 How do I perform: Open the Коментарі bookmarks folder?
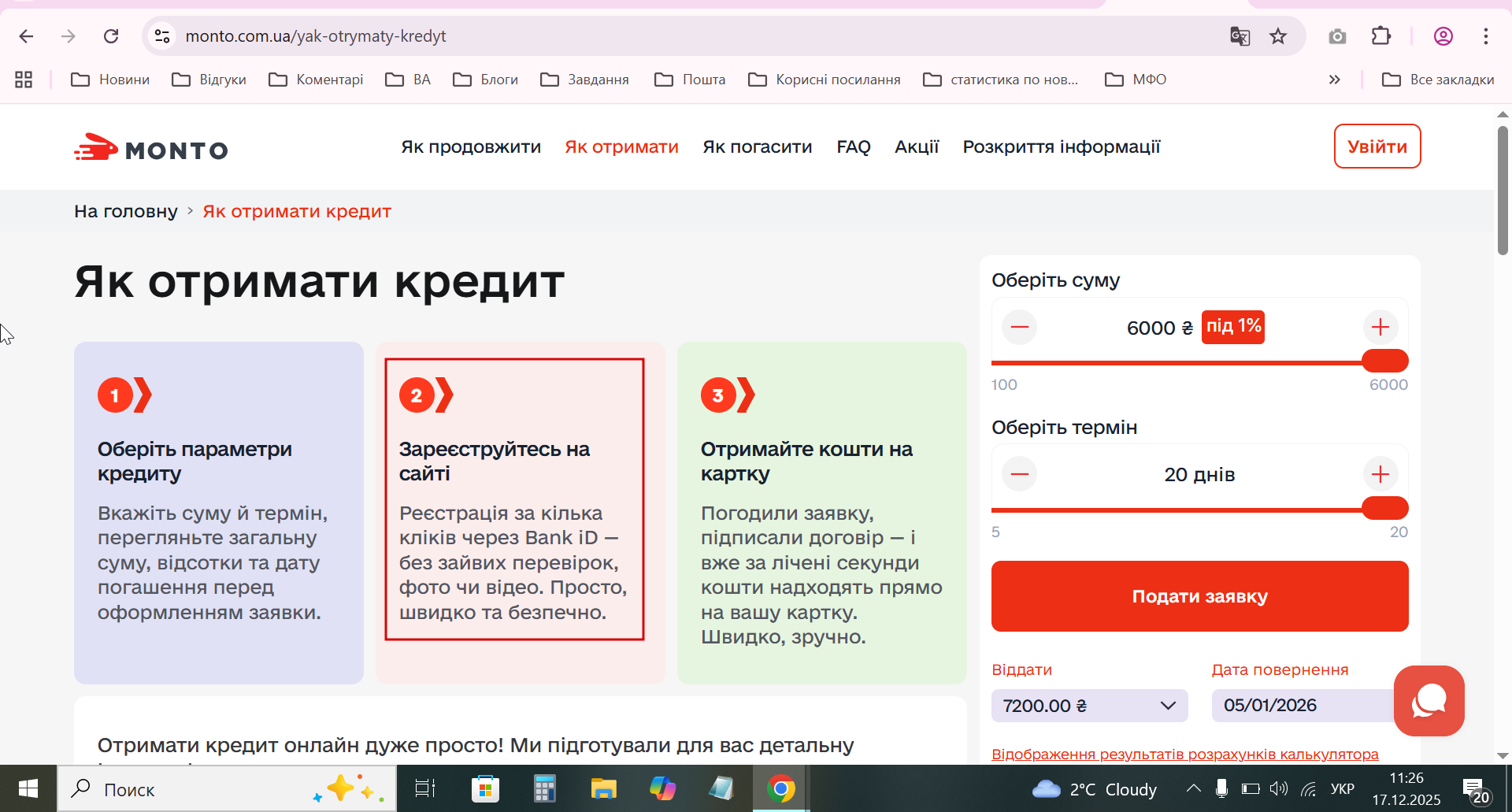tap(316, 80)
